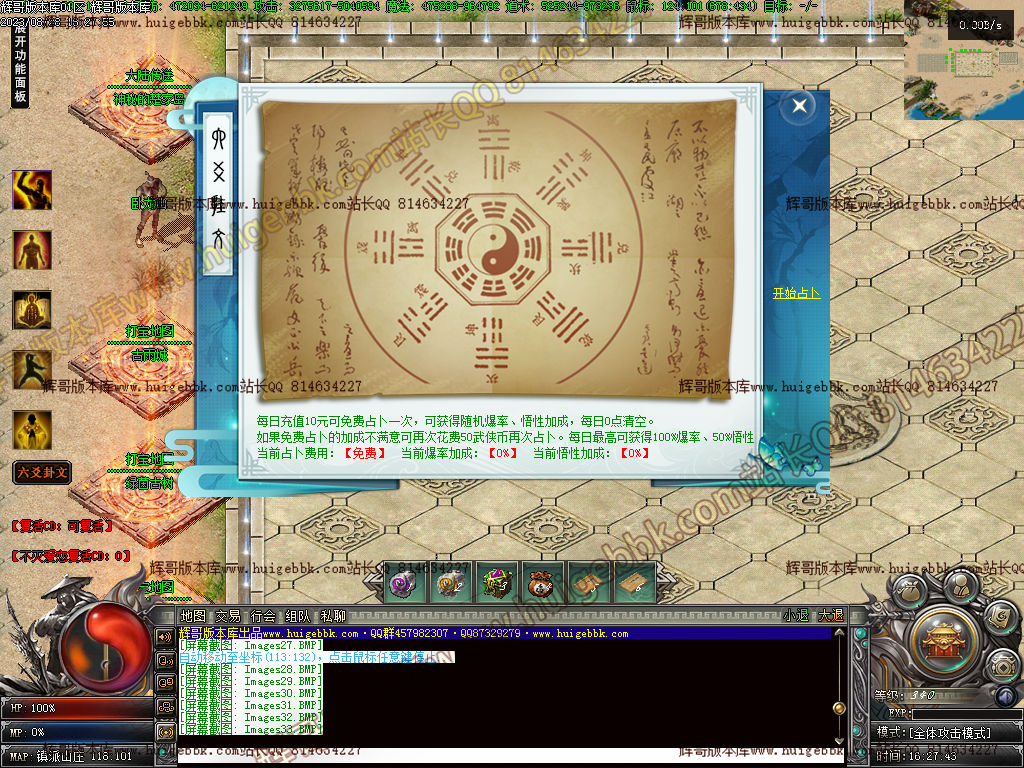Use folded paper item in quick slot 6
Image resolution: width=1024 pixels, height=768 pixels.
(634, 583)
